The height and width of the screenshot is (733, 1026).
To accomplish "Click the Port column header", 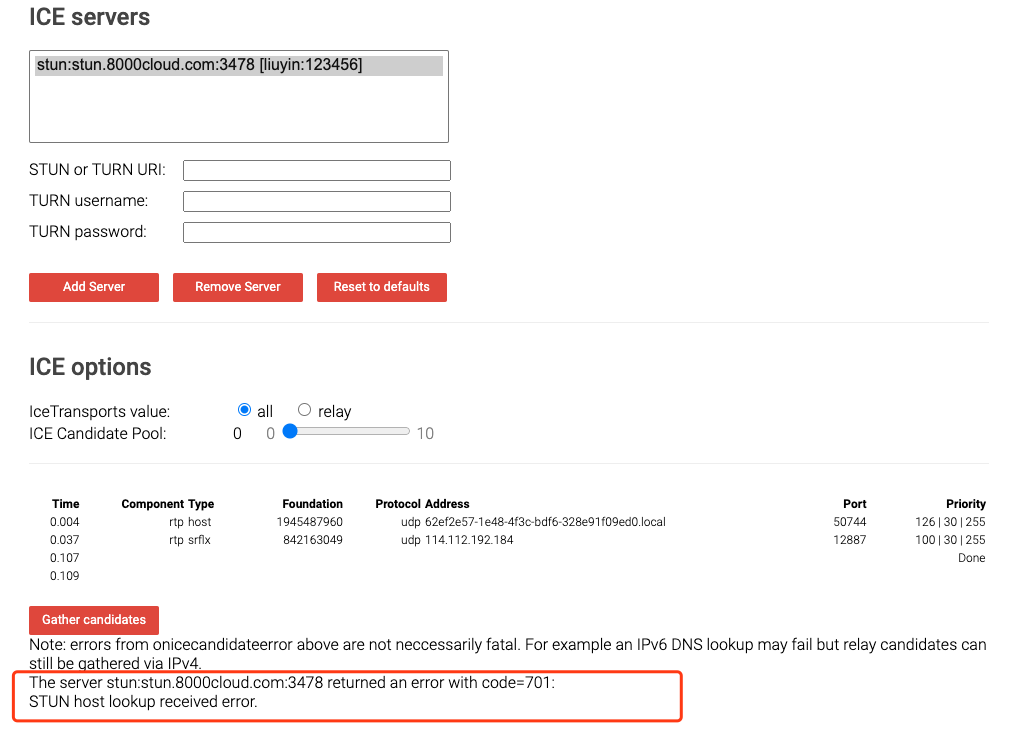I will [x=855, y=504].
